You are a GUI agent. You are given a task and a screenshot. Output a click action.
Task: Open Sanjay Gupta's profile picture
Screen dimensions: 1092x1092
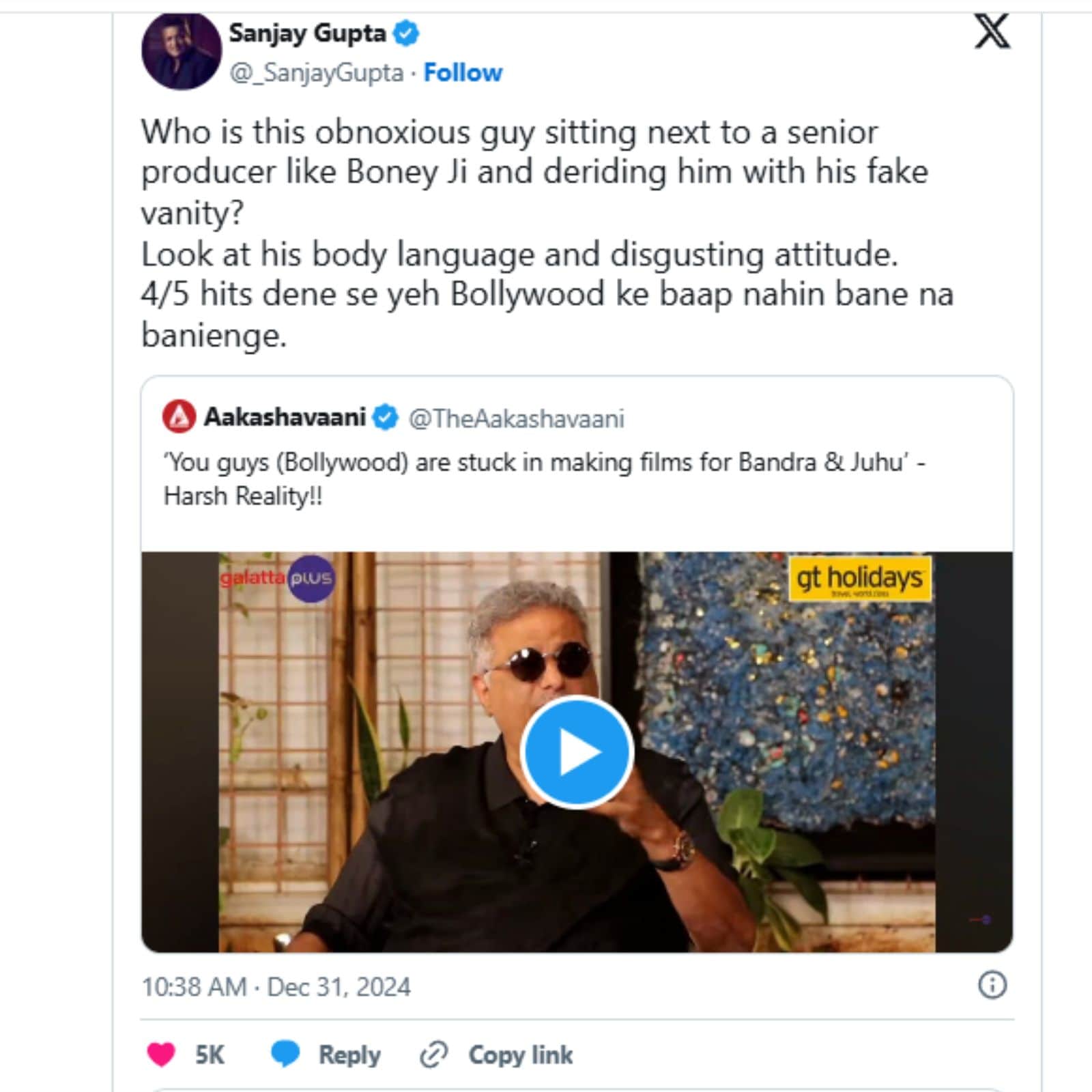click(x=181, y=51)
